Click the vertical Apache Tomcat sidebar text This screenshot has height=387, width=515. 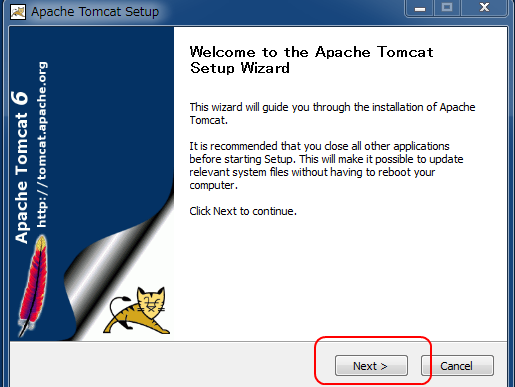point(21,178)
